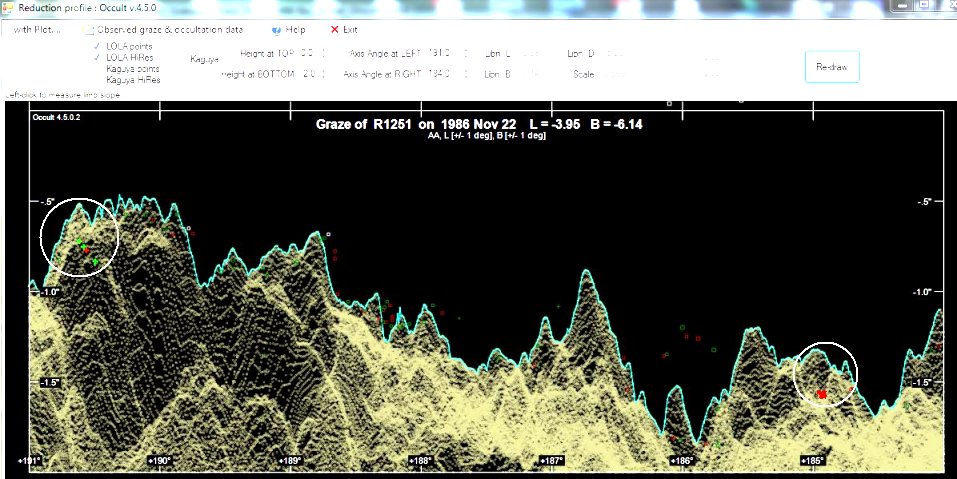Enable the Kaguya points option
The width and height of the screenshot is (957, 479).
pyautogui.click(x=130, y=69)
